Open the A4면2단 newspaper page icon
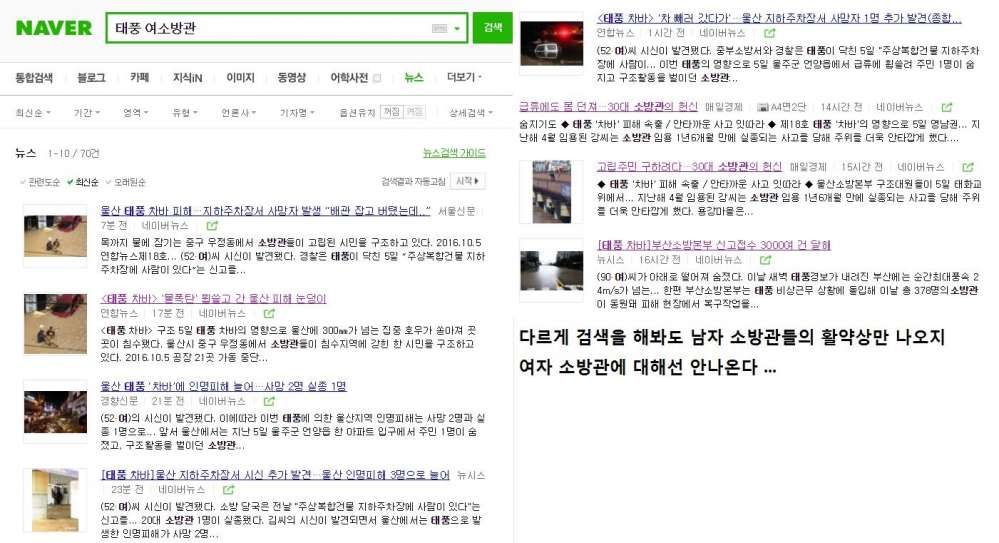Image resolution: width=999 pixels, height=543 pixels. tap(761, 106)
